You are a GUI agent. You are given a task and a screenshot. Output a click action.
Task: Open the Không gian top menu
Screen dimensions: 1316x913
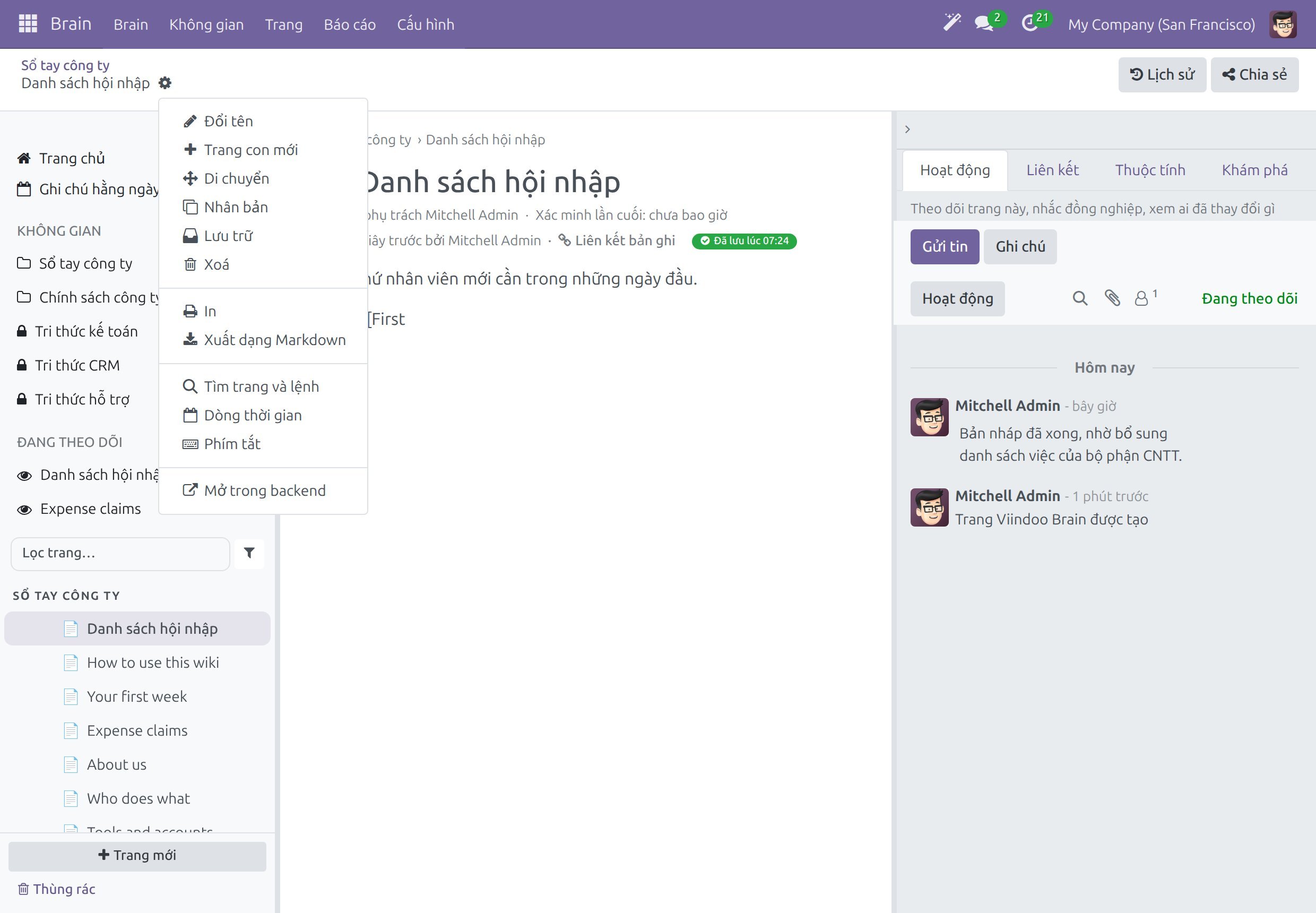[206, 24]
